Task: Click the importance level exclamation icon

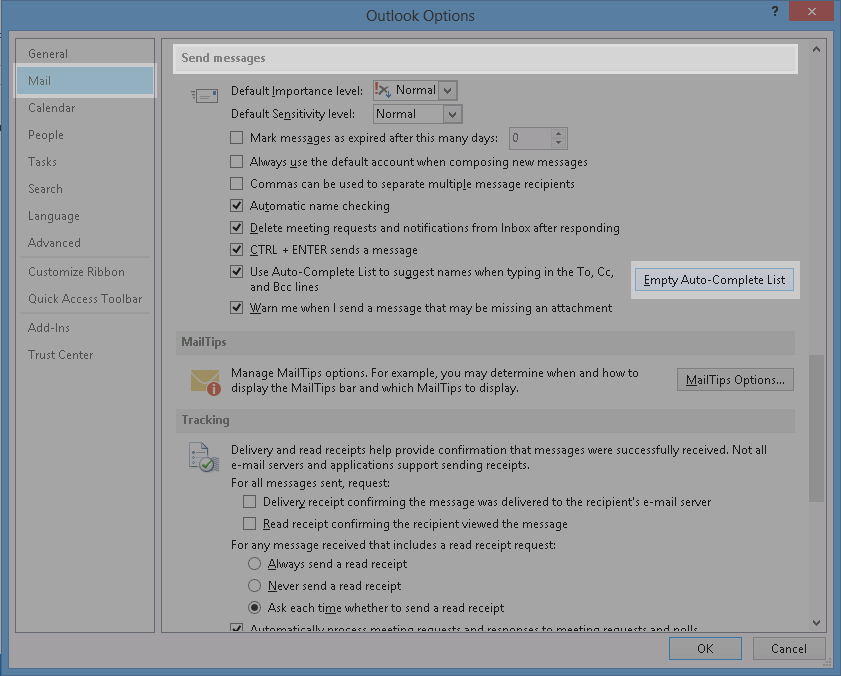Action: click(382, 90)
